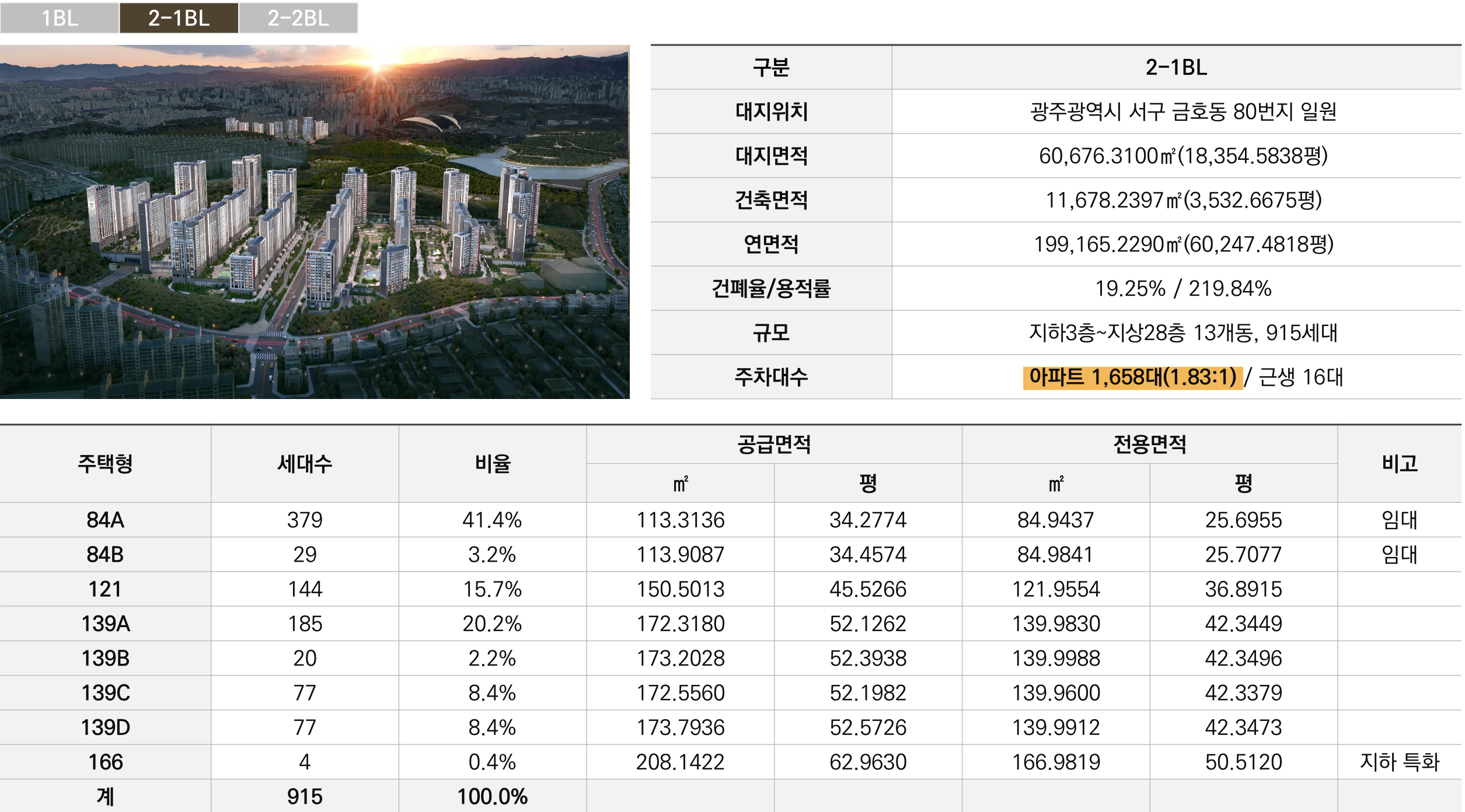Screen dimensions: 1465x812
Task: Click the 지하 특화 remark cell
Action: coord(1399,762)
